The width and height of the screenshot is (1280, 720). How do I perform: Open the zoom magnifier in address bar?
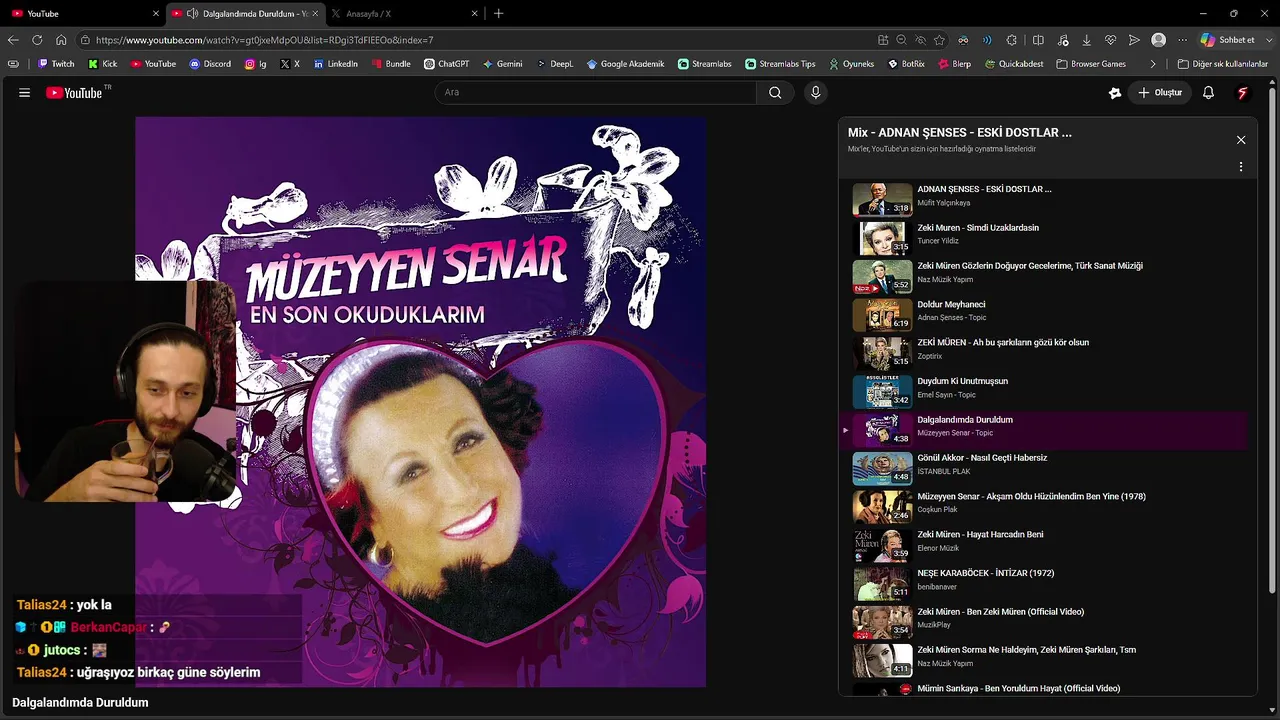[901, 40]
